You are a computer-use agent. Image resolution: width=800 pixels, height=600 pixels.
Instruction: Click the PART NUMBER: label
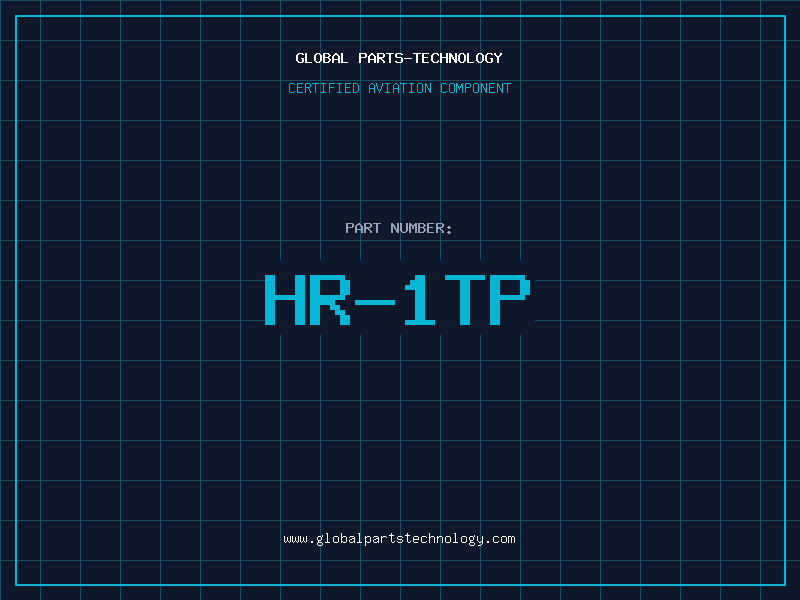tap(399, 228)
